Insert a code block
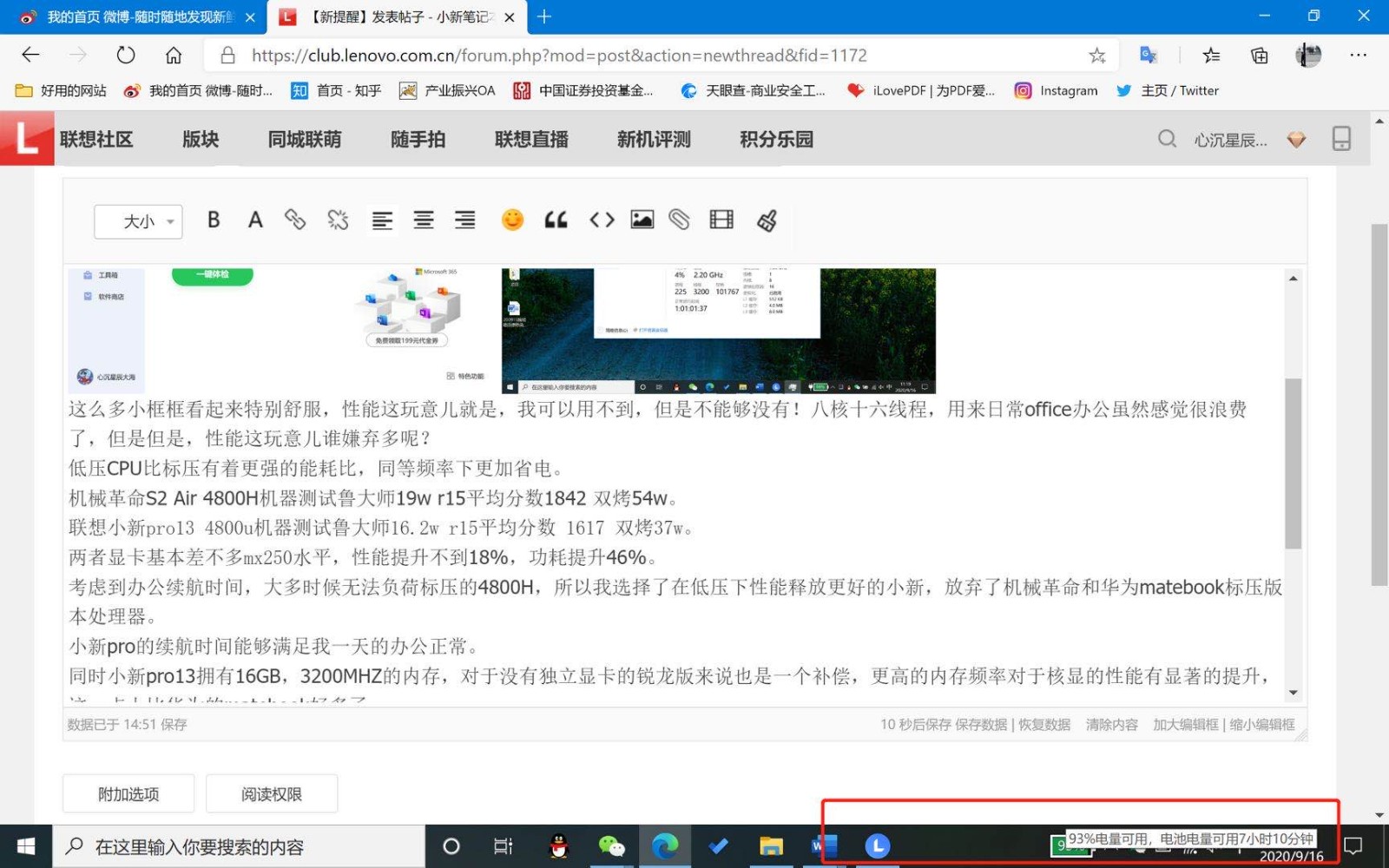 (x=602, y=220)
